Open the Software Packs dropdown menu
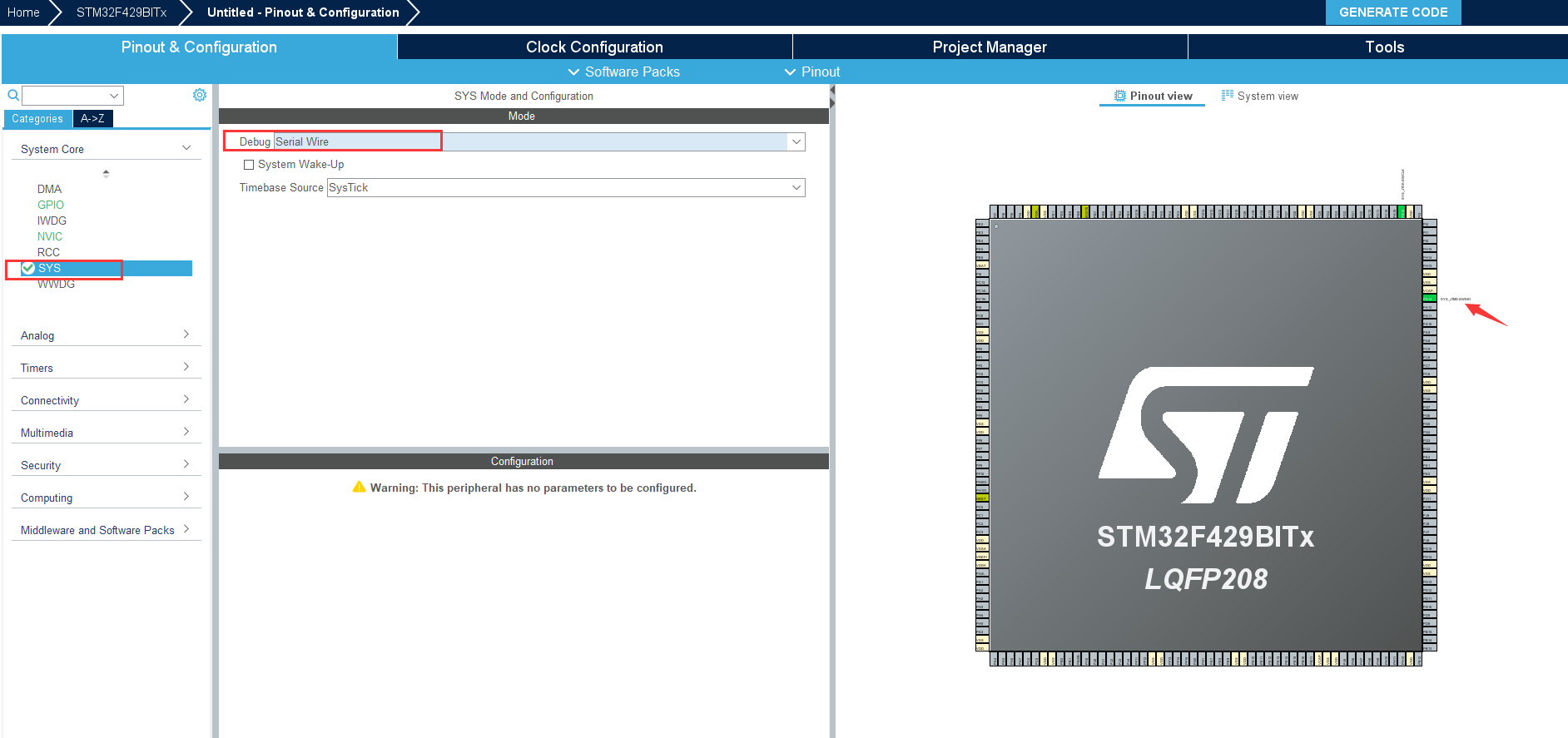Screen dimensions: 1568x738 (x=623, y=72)
